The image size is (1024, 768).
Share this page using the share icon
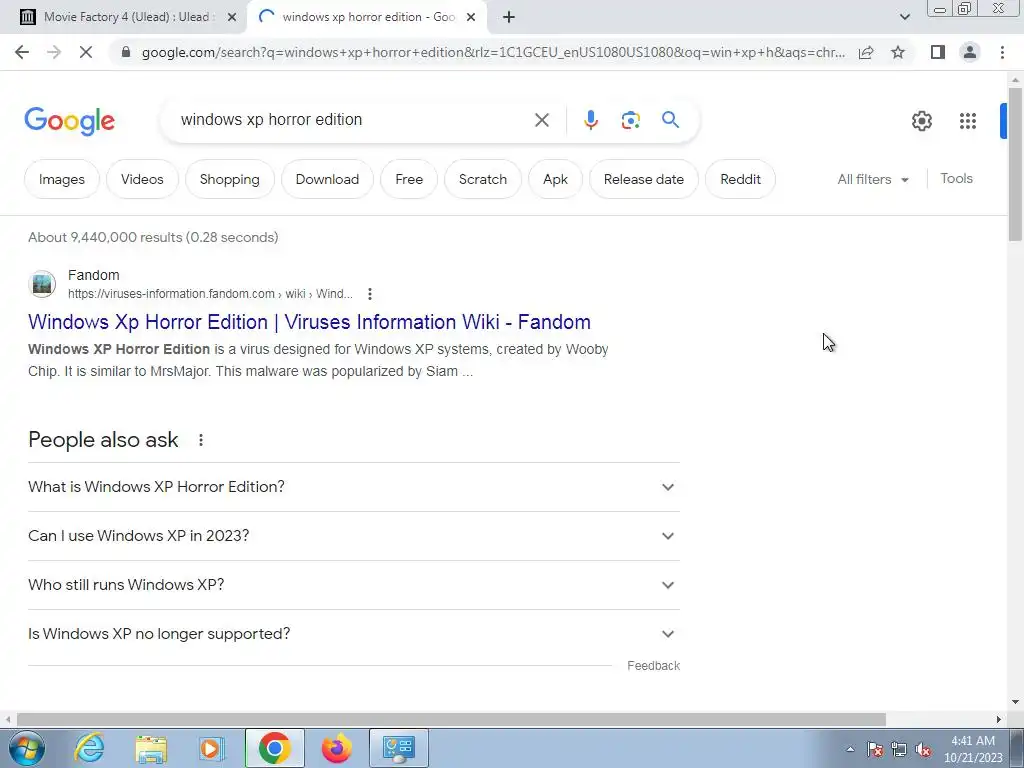(866, 52)
